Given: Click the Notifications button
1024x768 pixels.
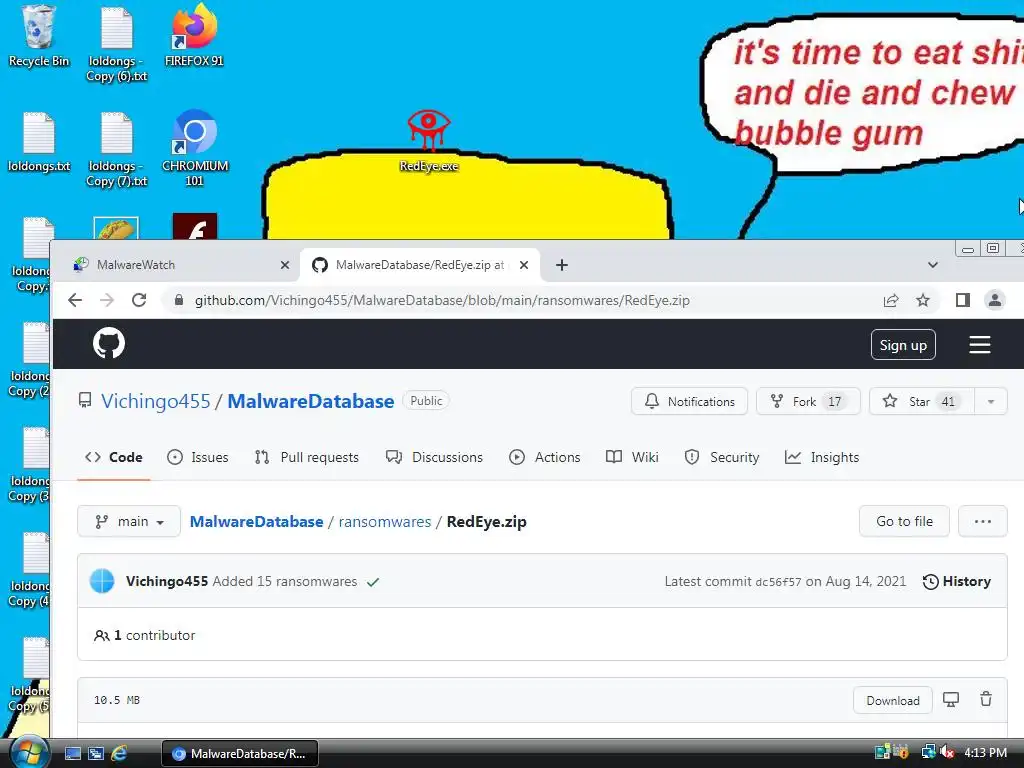Looking at the screenshot, I should point(689,402).
